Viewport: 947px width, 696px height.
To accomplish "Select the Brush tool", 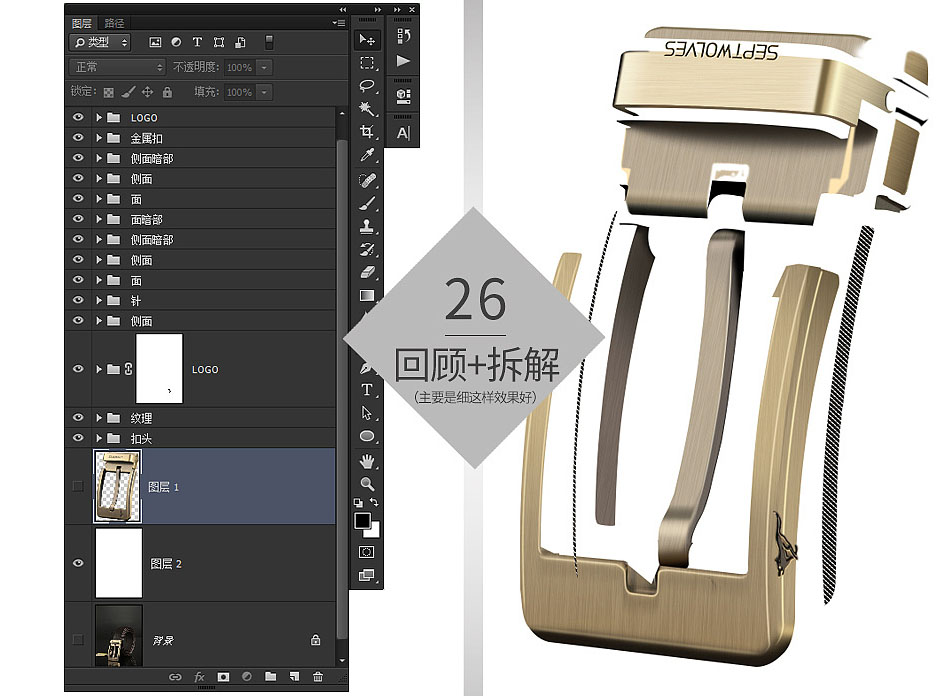I will click(x=367, y=204).
